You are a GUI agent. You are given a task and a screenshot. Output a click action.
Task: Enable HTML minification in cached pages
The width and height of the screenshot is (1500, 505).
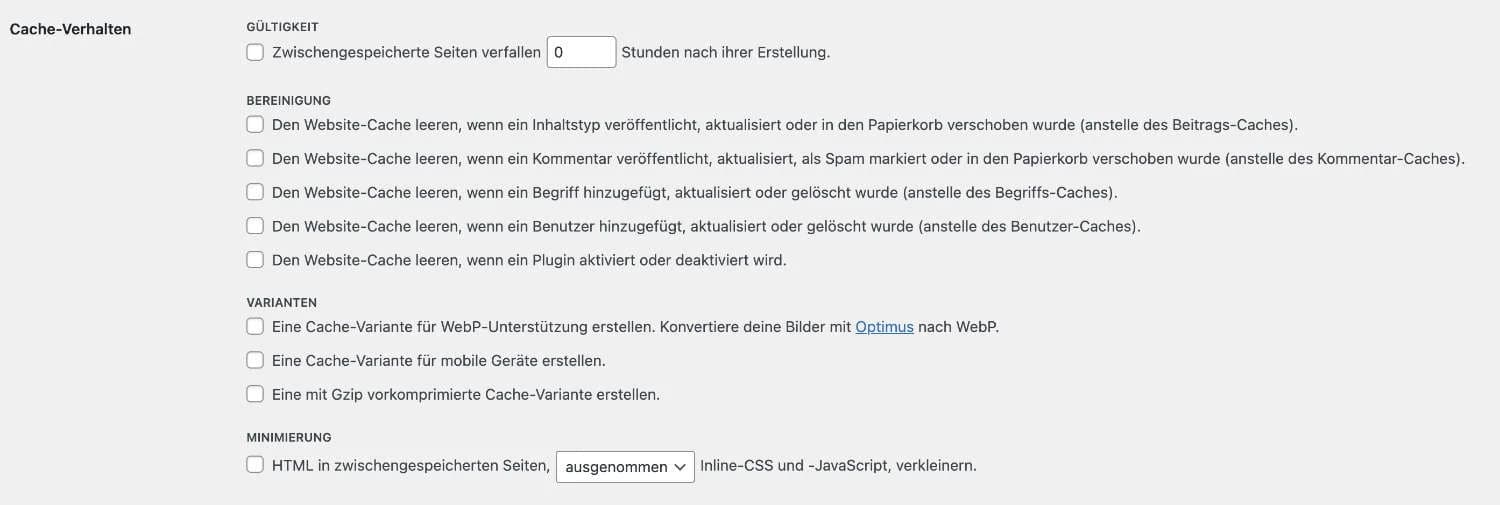pyautogui.click(x=255, y=465)
